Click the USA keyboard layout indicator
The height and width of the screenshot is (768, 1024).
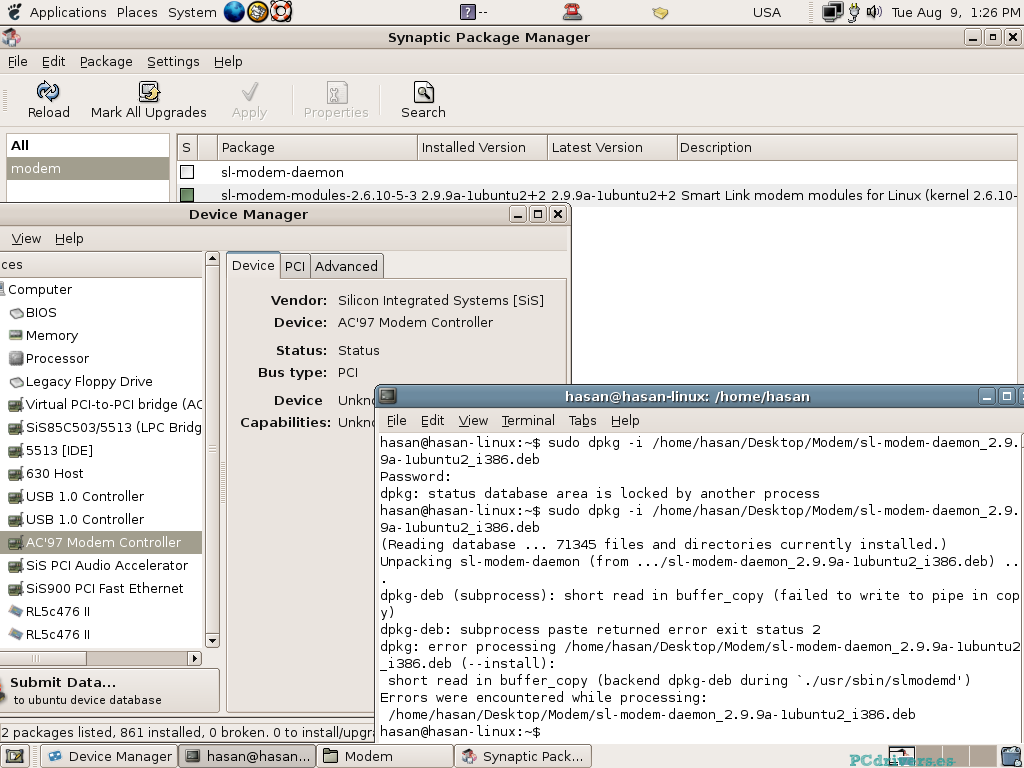pyautogui.click(x=767, y=12)
